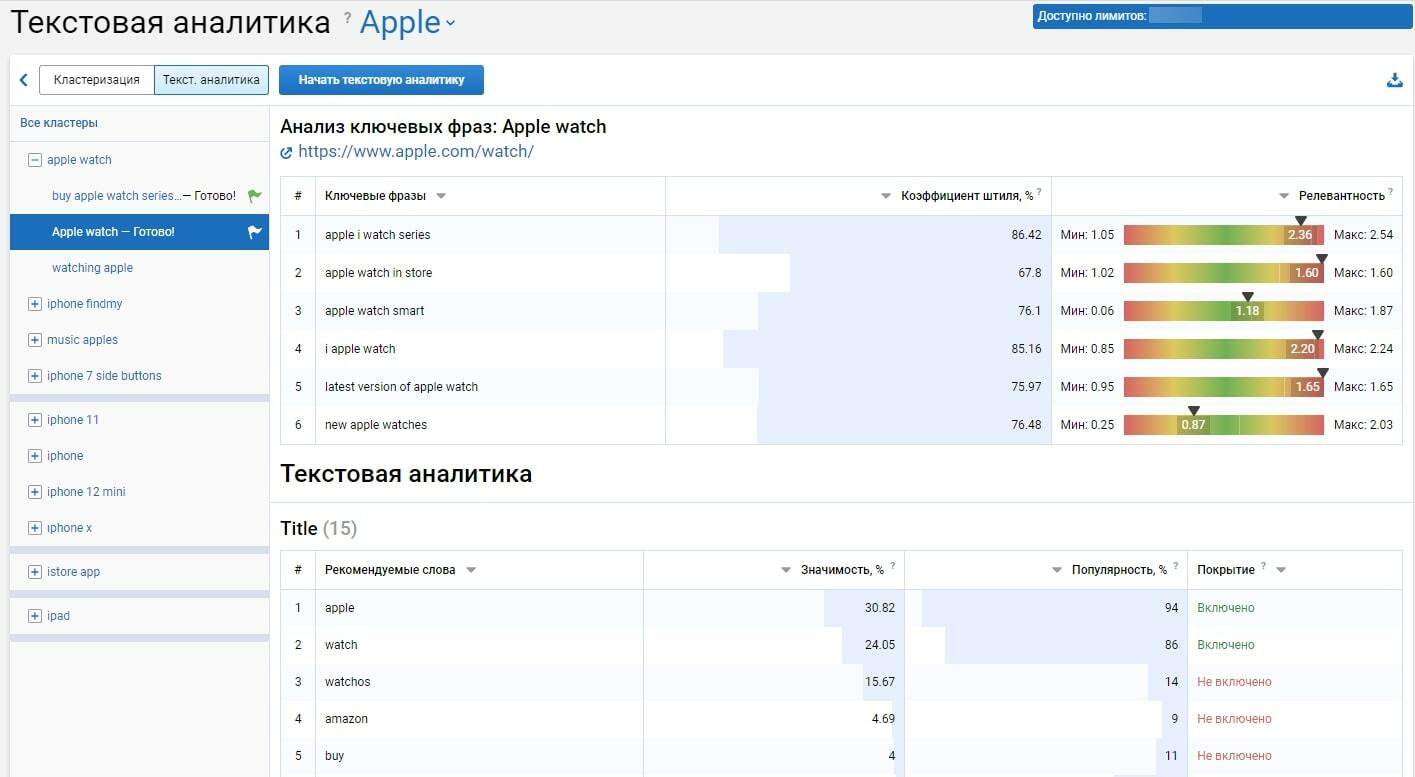This screenshot has height=777, width=1415.
Task: Click help icon next to Релевантность
Action: pos(1391,192)
